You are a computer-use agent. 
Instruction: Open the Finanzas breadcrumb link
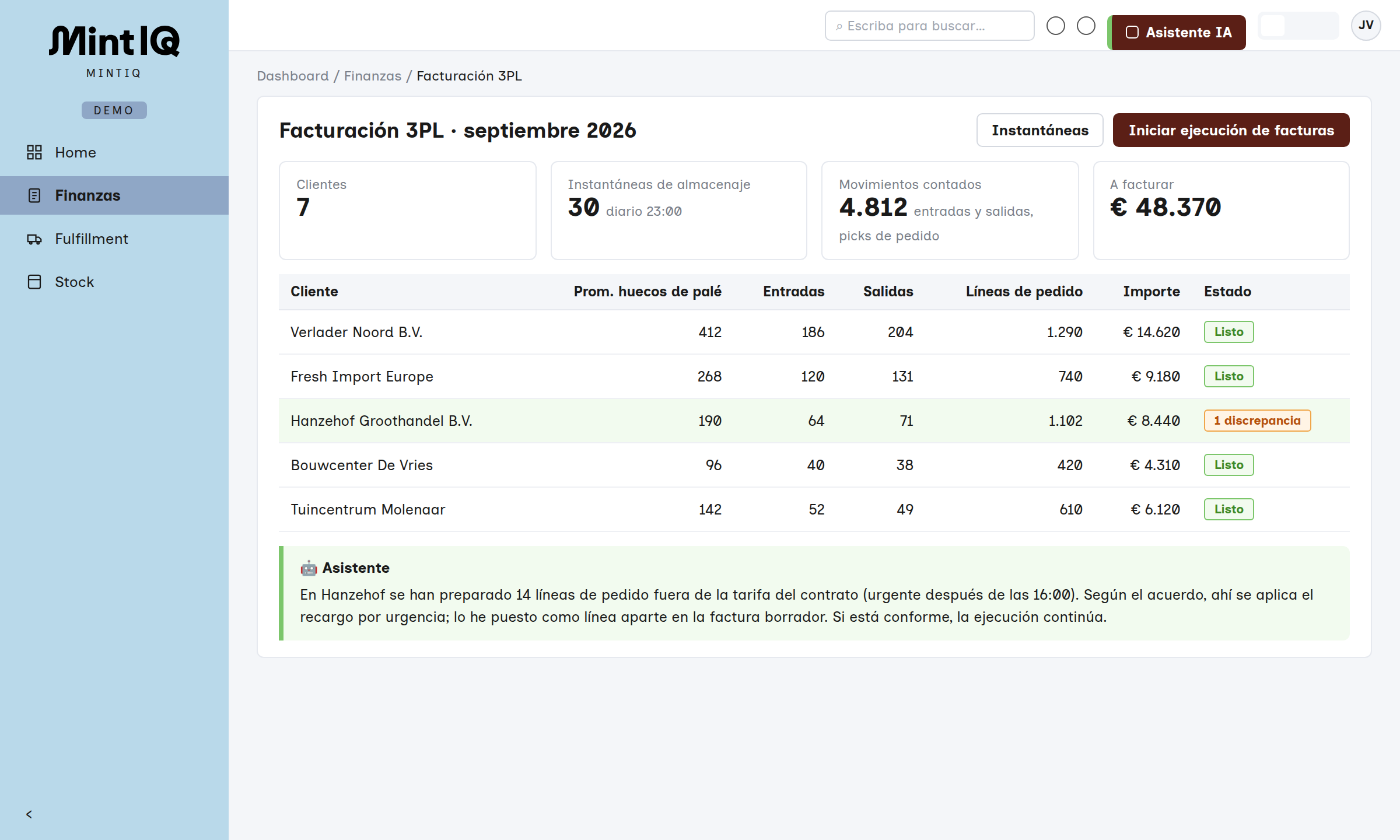(x=373, y=76)
